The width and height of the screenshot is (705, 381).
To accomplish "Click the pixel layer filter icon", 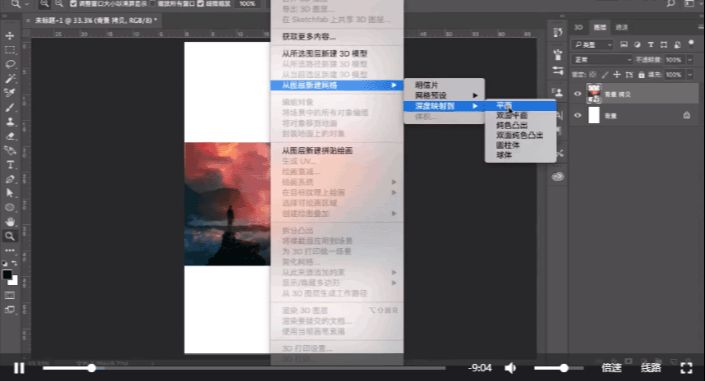I will click(624, 45).
